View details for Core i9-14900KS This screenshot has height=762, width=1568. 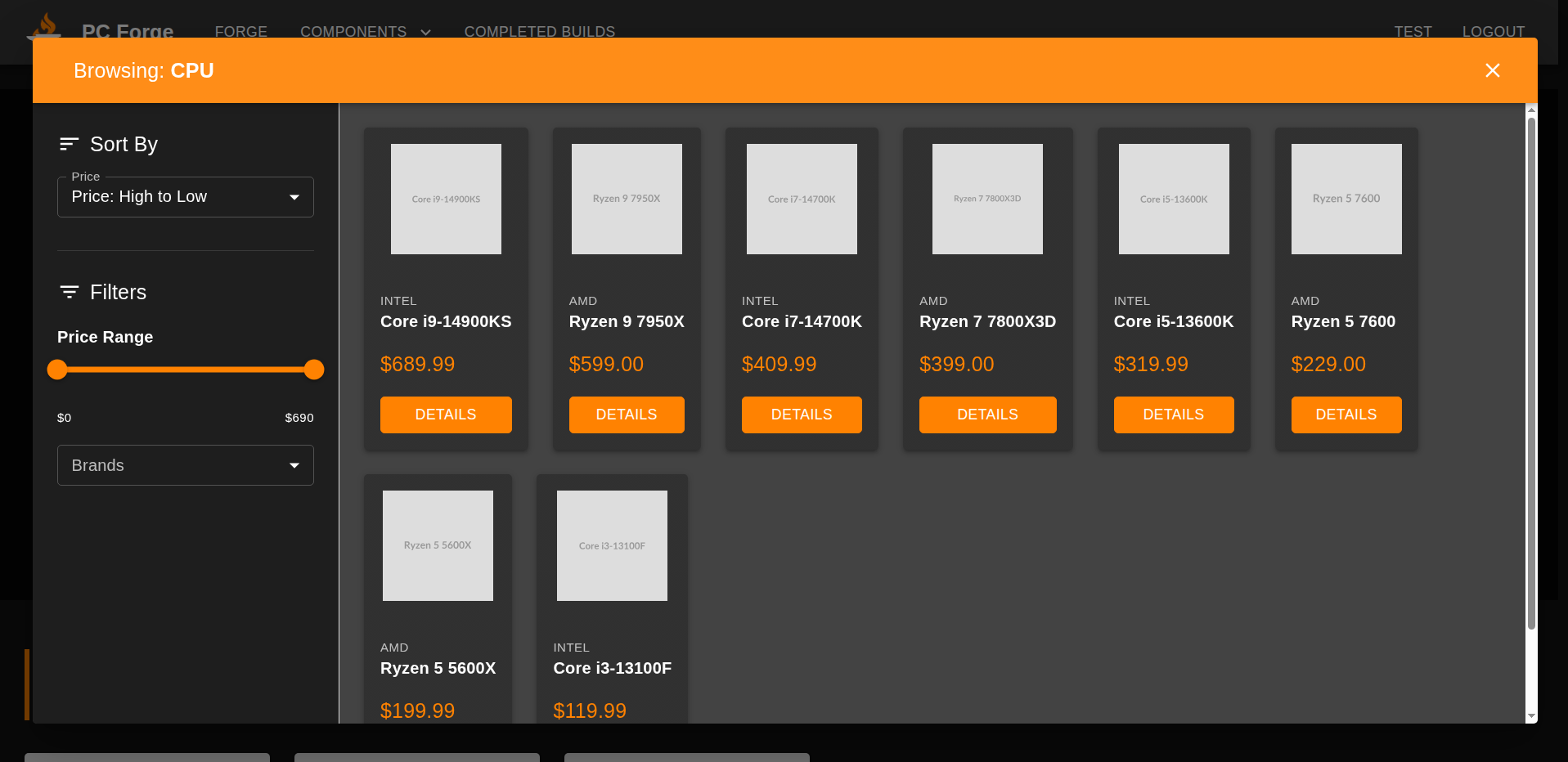pos(446,415)
